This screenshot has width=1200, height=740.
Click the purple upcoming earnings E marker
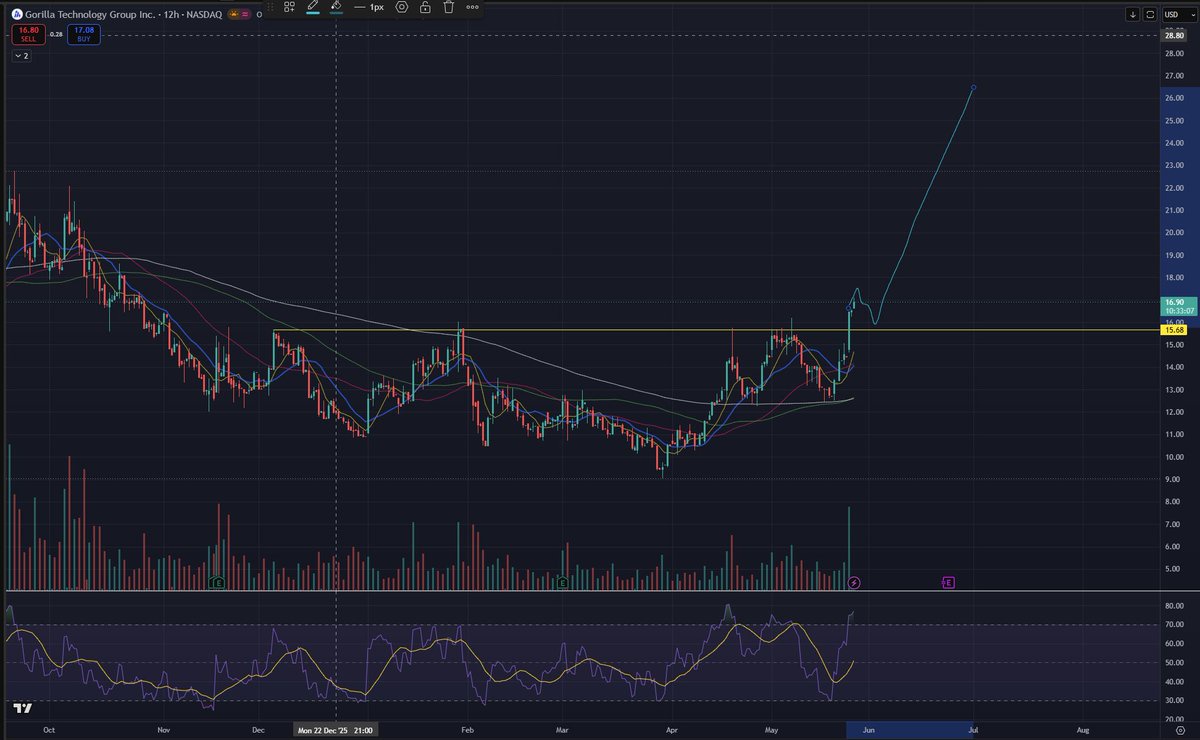pos(948,581)
